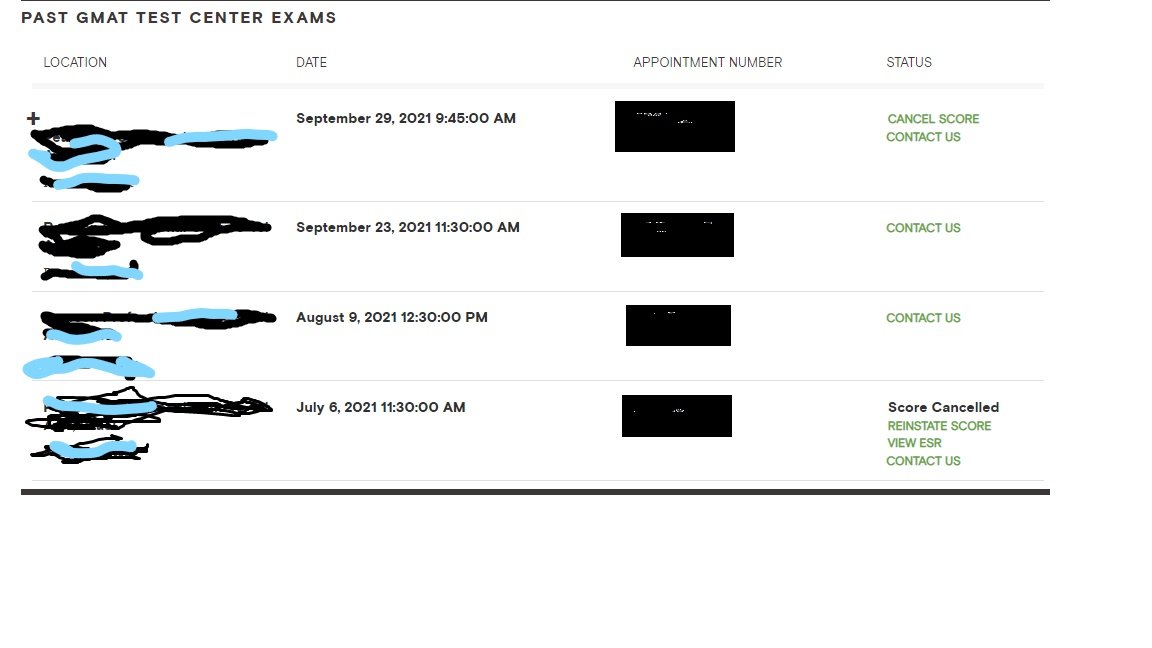Open the VIEW ESR link
Screen dimensions: 1152x648
click(x=914, y=443)
